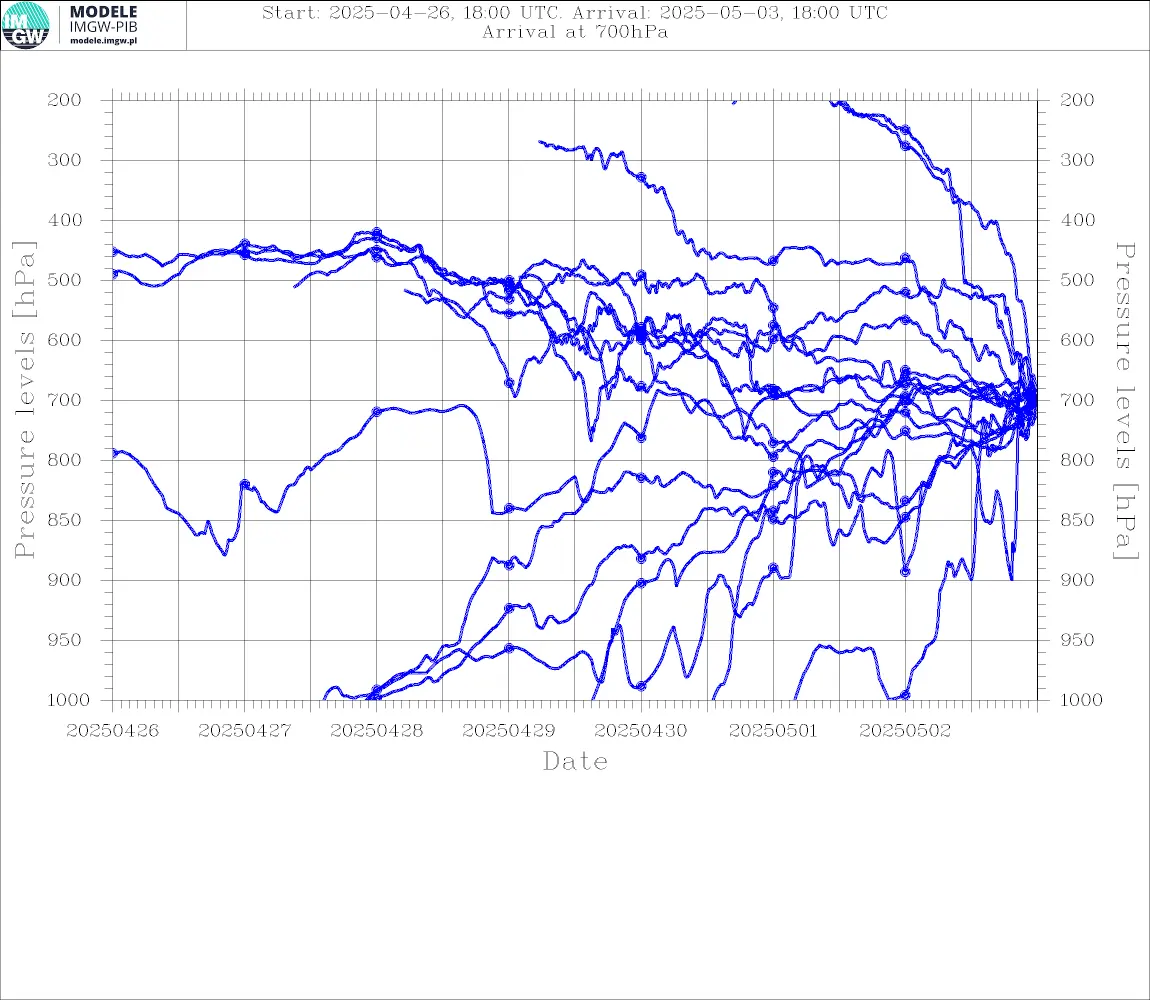The image size is (1150, 1000).
Task: Click the right axis 600 label
Action: pos(1077,340)
